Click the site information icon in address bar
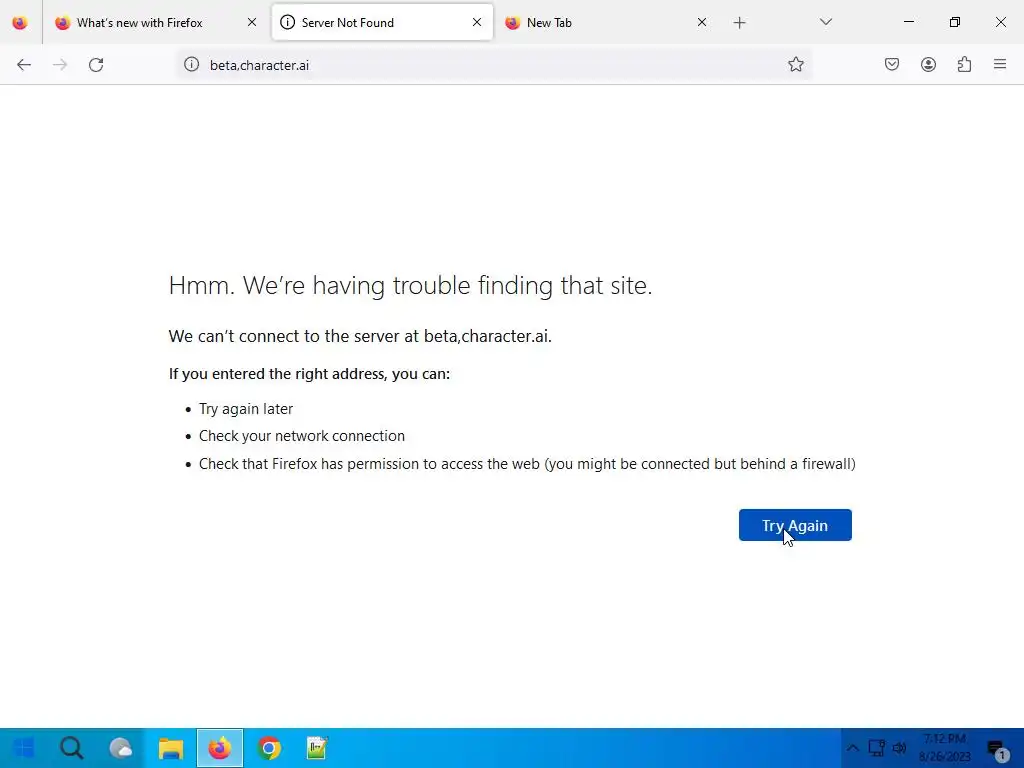This screenshot has width=1024, height=768. 191,64
